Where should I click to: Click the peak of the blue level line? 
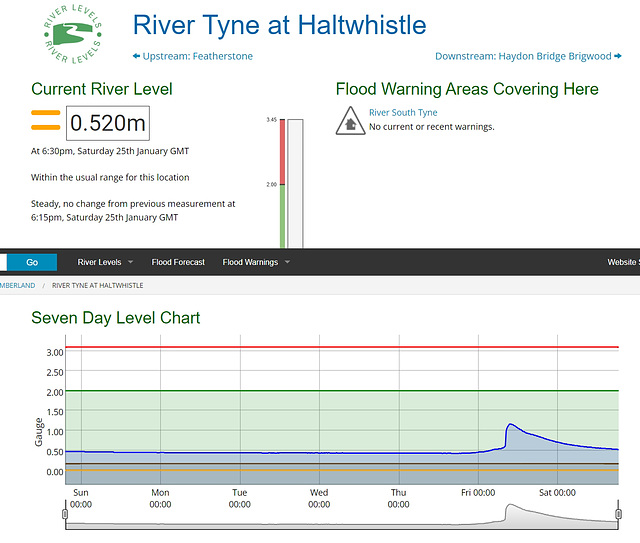pos(510,424)
